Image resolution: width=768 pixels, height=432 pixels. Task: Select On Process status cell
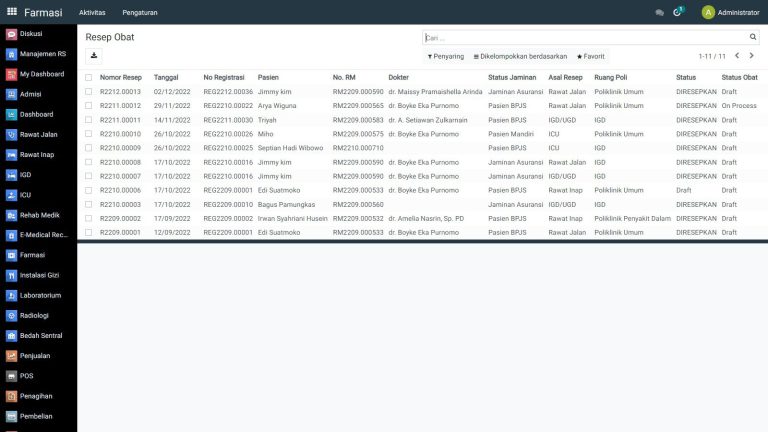(x=739, y=106)
